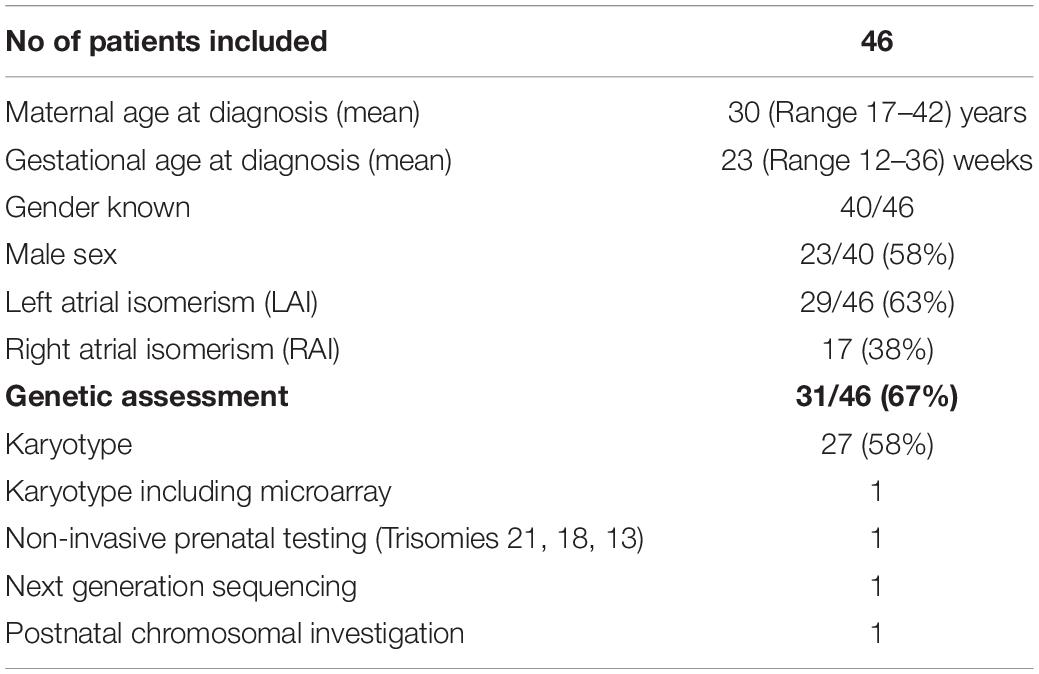Select the 40/46 value
The height and width of the screenshot is (674, 1039).
877,207
